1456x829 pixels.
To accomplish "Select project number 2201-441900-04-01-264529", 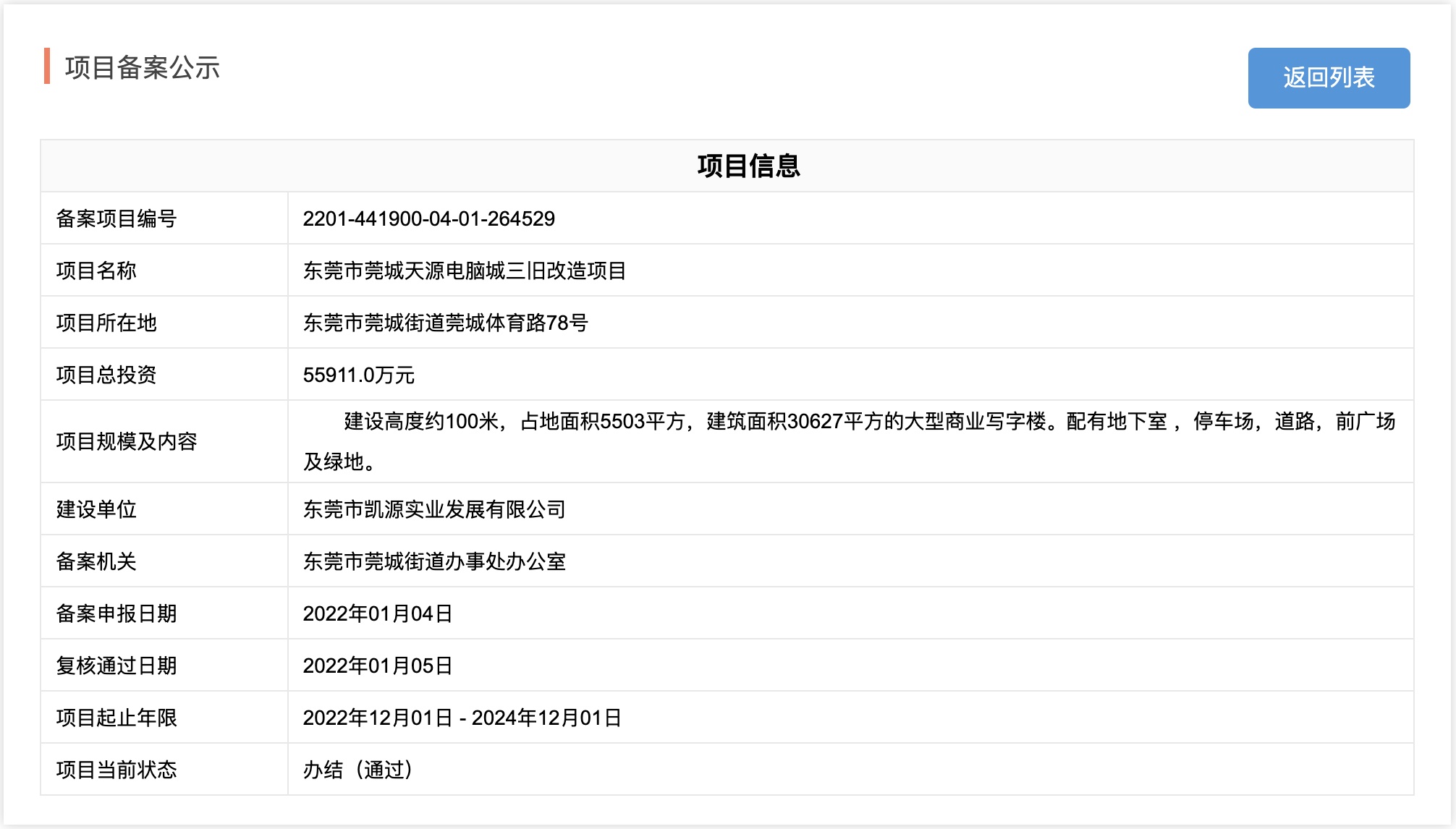I will [428, 218].
